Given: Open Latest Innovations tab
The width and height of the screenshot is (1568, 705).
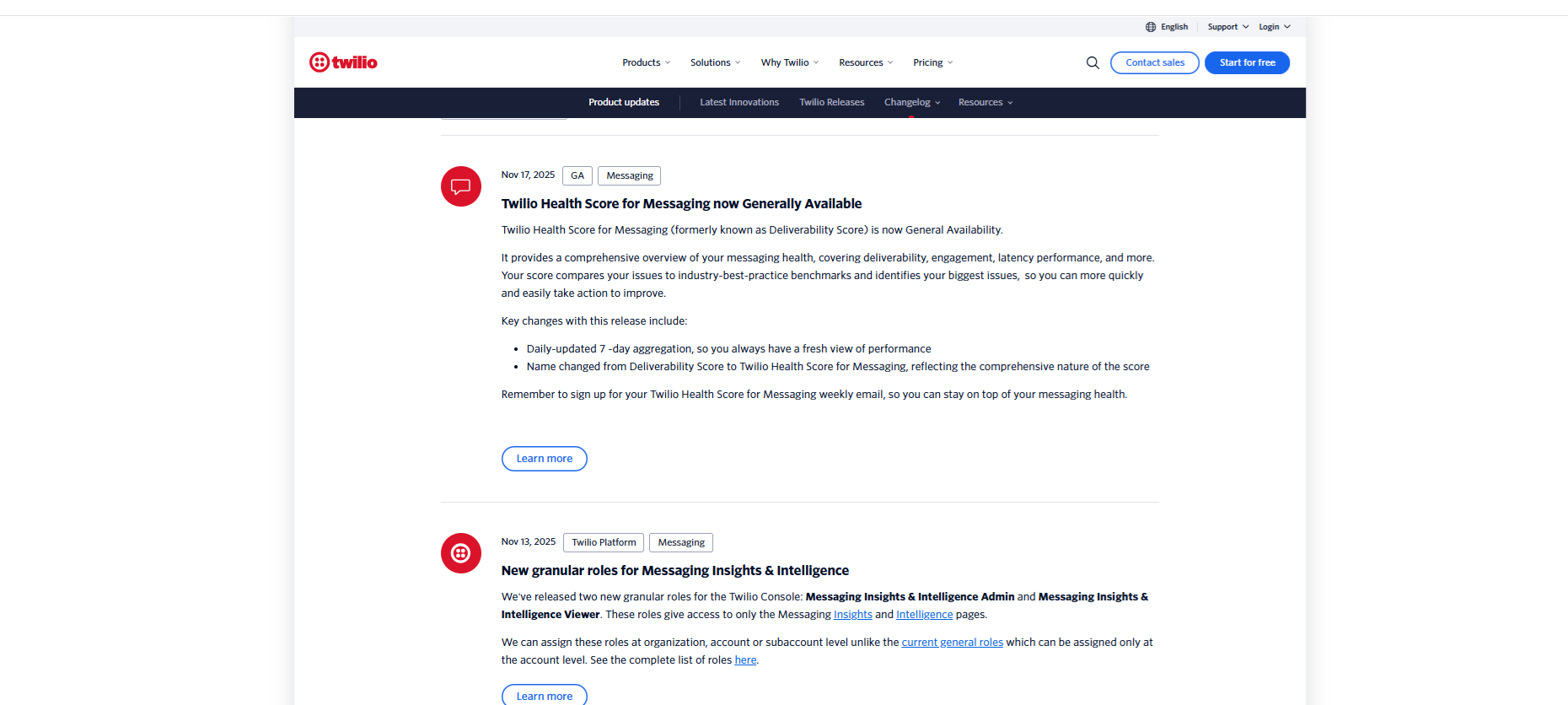Looking at the screenshot, I should tap(739, 102).
